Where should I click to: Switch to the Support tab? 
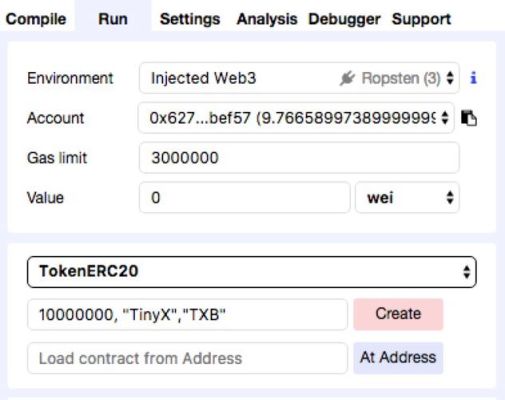421,19
